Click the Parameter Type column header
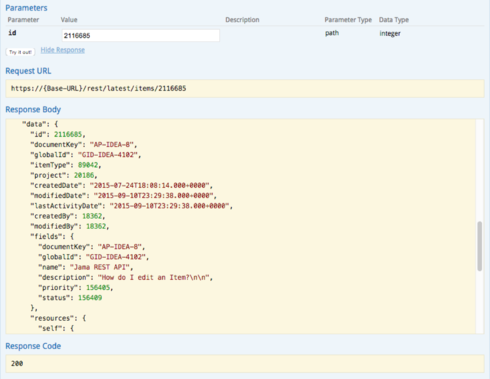The width and height of the screenshot is (490, 379). point(348,20)
